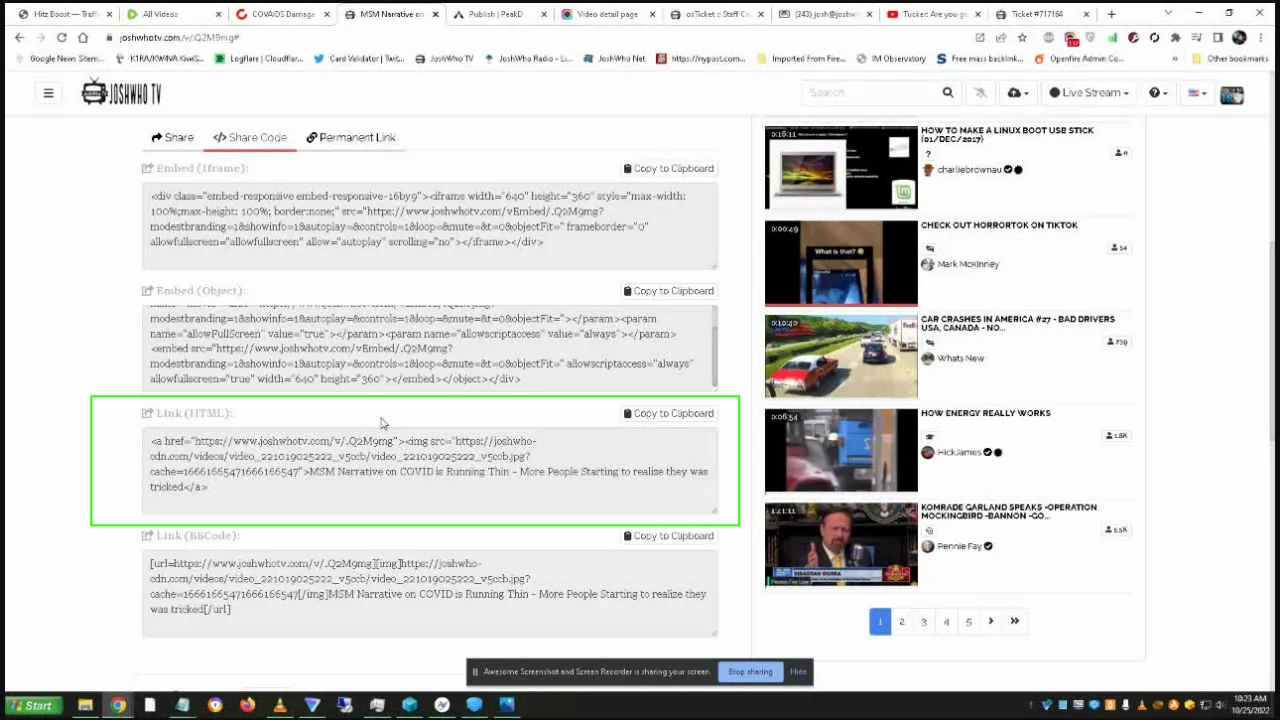Image resolution: width=1280 pixels, height=720 pixels.
Task: Click the browser back arrow
Action: [19, 37]
